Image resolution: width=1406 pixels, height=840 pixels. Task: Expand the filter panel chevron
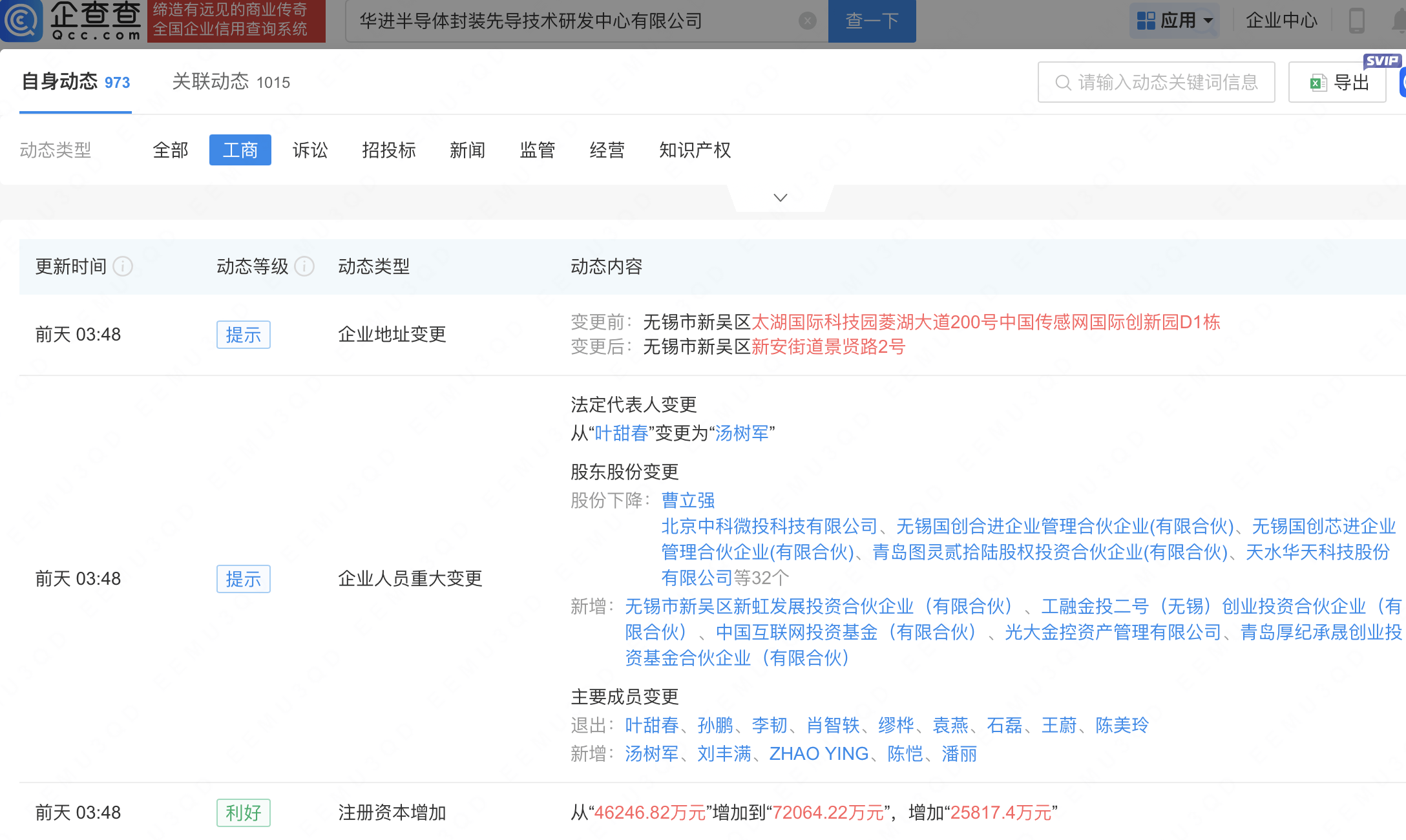click(x=780, y=198)
